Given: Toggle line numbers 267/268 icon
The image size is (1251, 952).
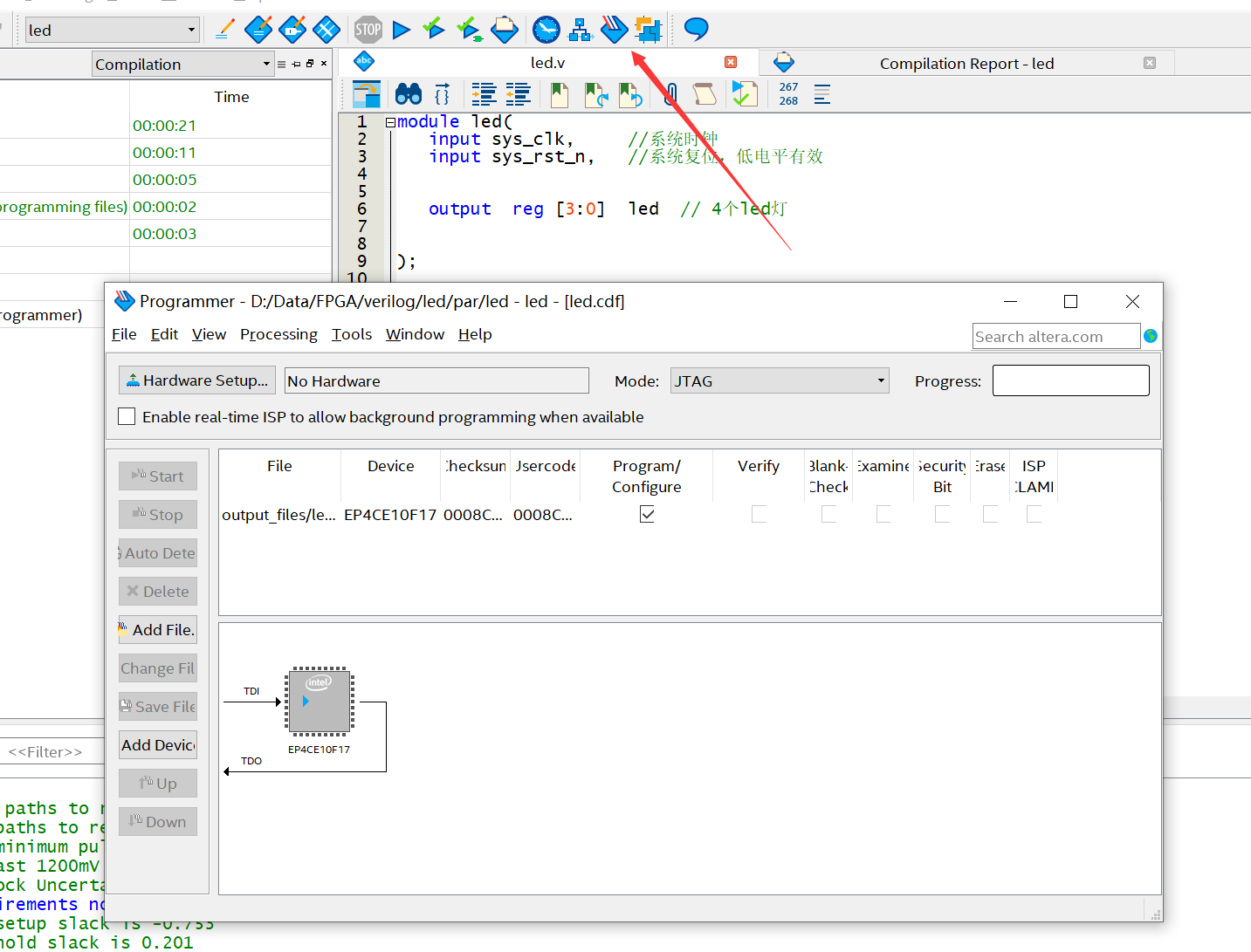Looking at the screenshot, I should pyautogui.click(x=788, y=93).
